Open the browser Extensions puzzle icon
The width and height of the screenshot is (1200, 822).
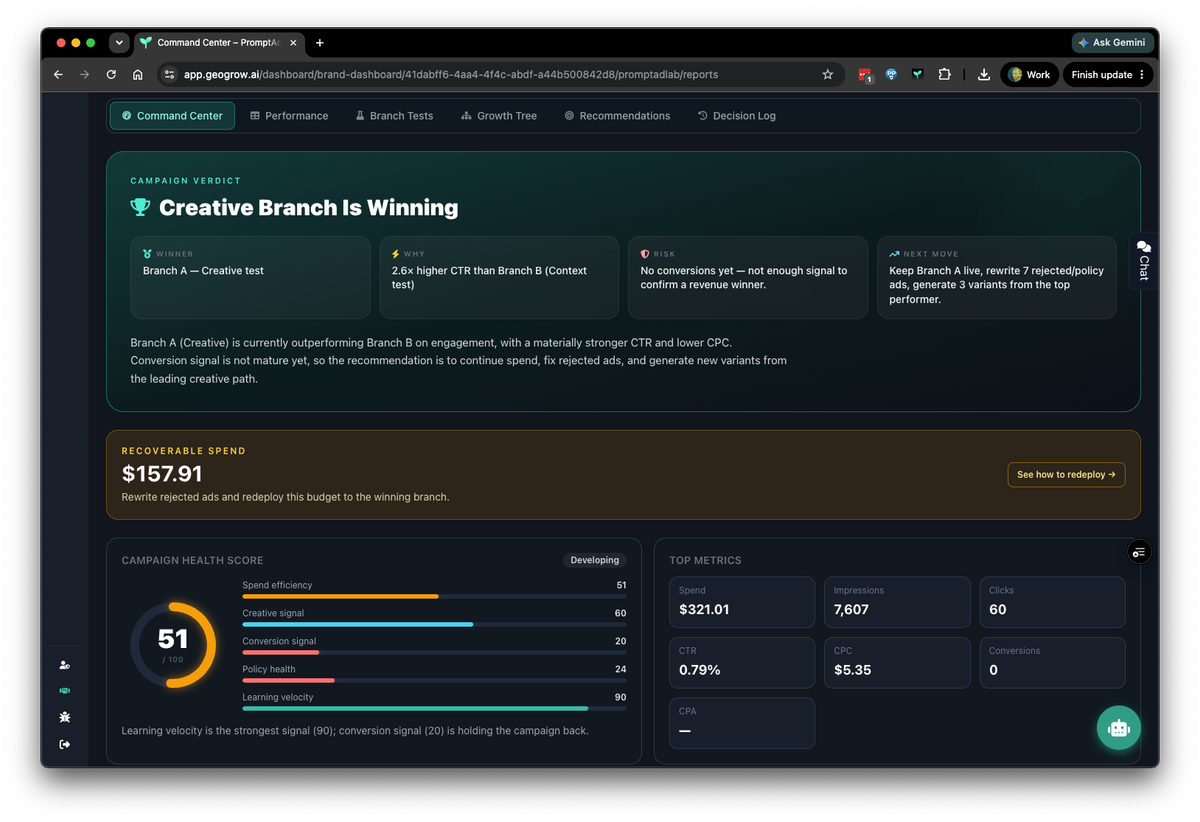pyautogui.click(x=944, y=75)
